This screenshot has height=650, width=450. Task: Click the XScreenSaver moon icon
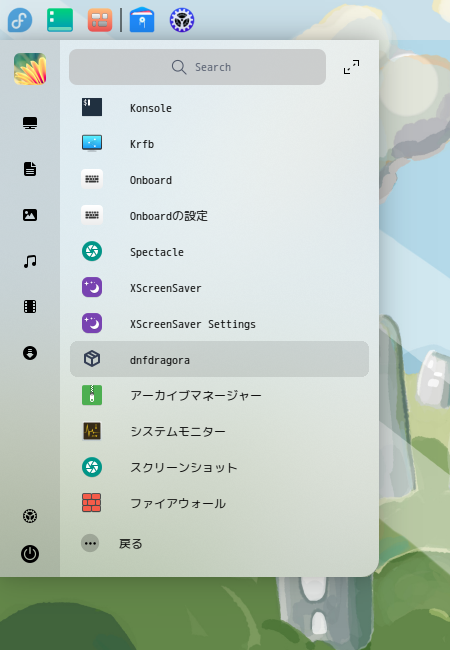click(x=92, y=287)
